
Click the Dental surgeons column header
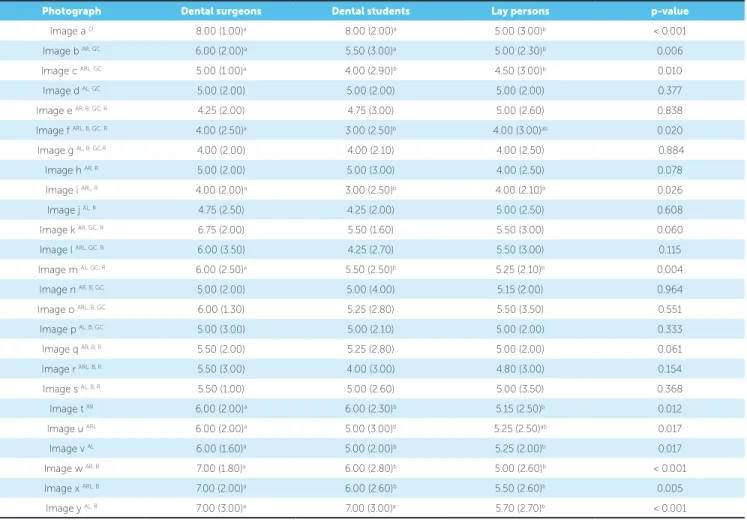click(x=221, y=11)
